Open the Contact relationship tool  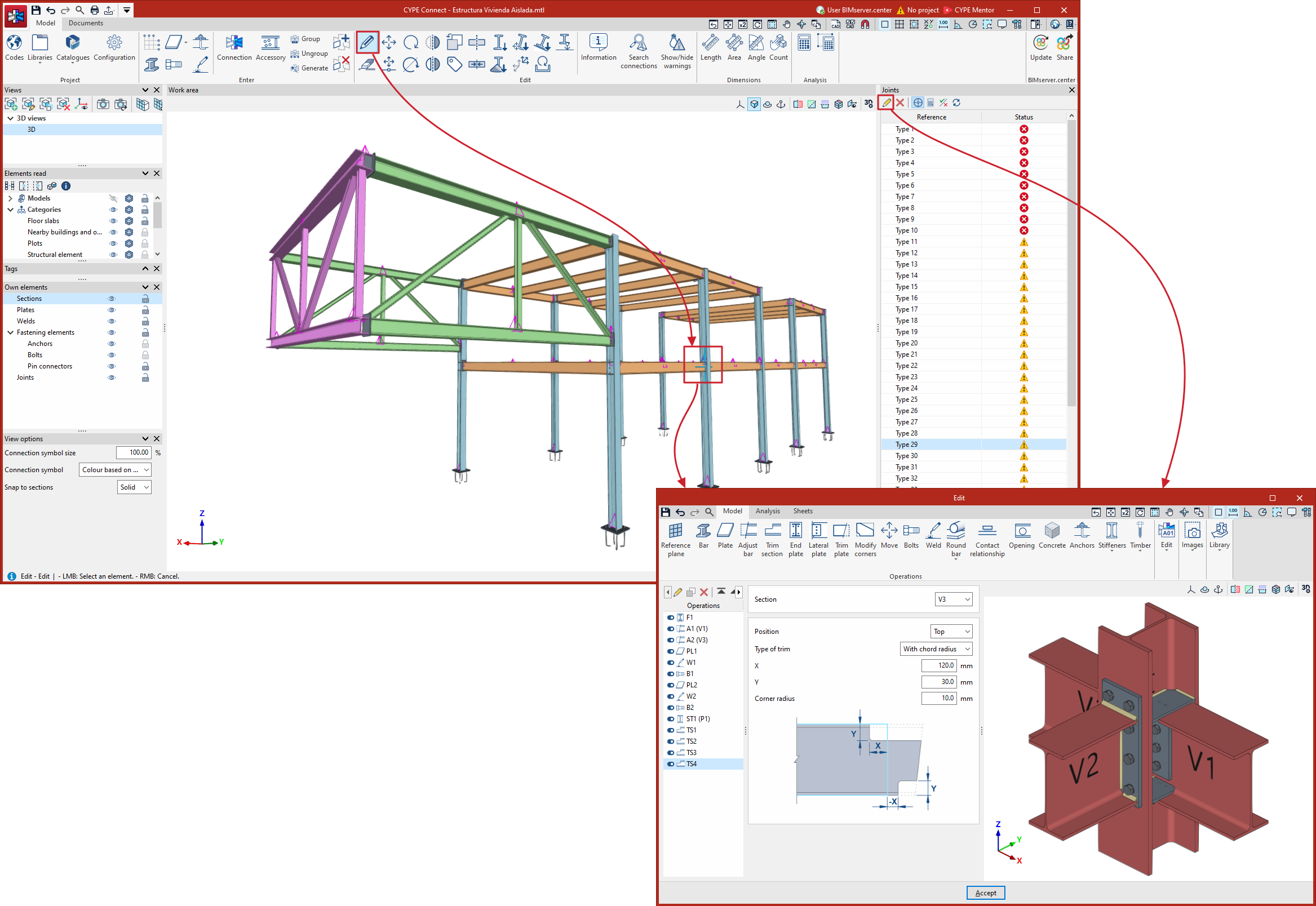point(987,539)
